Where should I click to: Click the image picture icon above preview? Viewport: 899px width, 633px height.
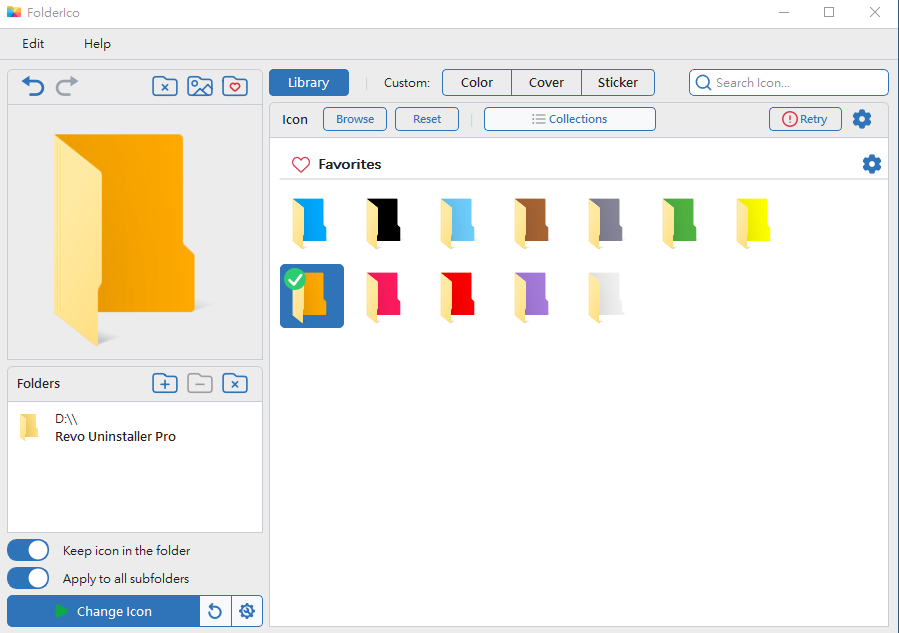pyautogui.click(x=200, y=87)
